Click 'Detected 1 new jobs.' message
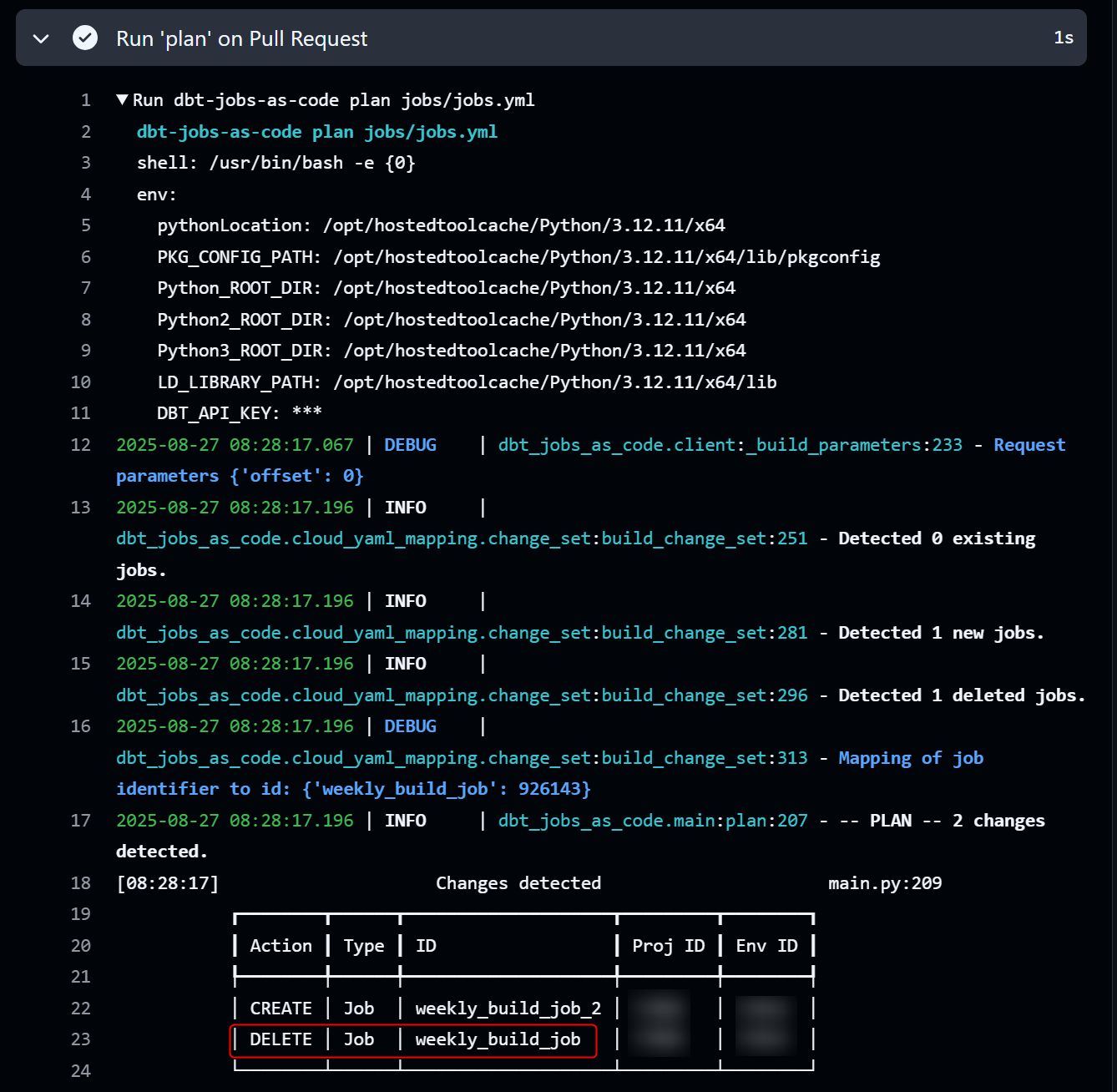The height and width of the screenshot is (1092, 1117). pos(941,633)
